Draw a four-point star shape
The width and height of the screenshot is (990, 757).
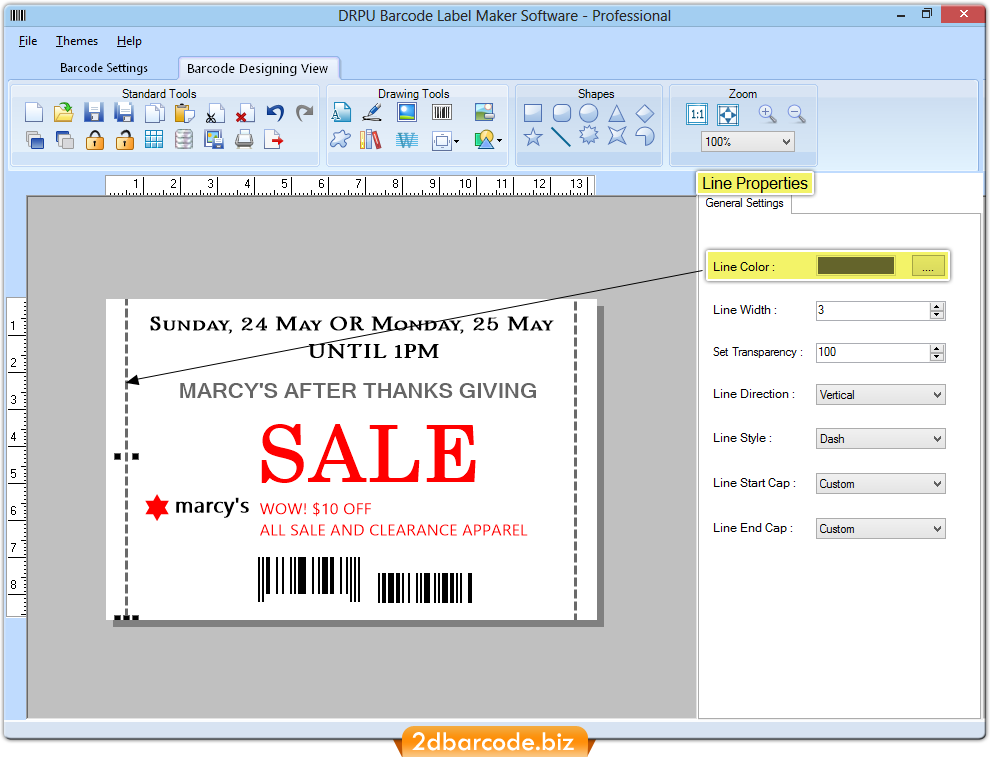tap(617, 135)
